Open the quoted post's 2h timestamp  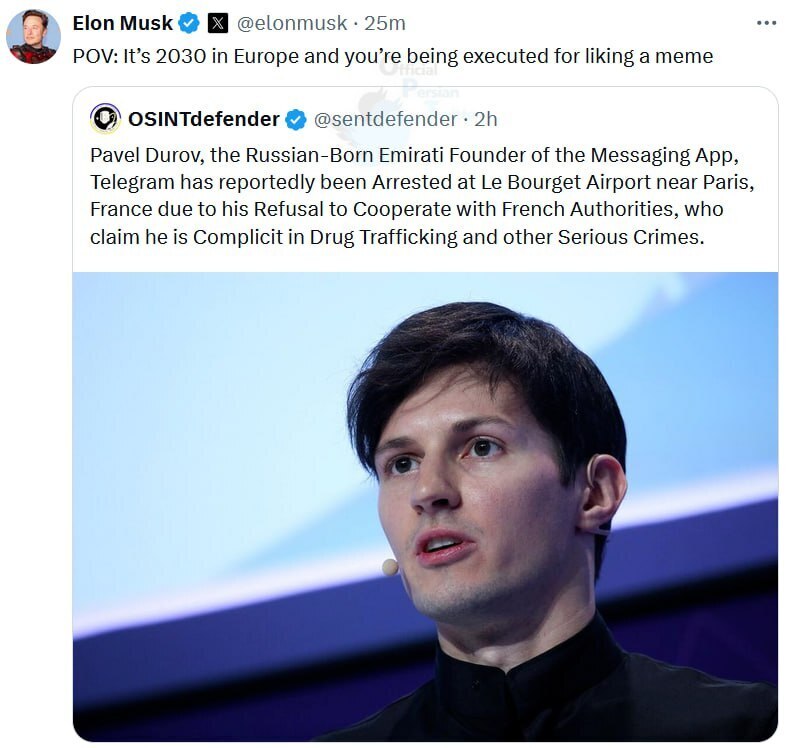point(485,120)
